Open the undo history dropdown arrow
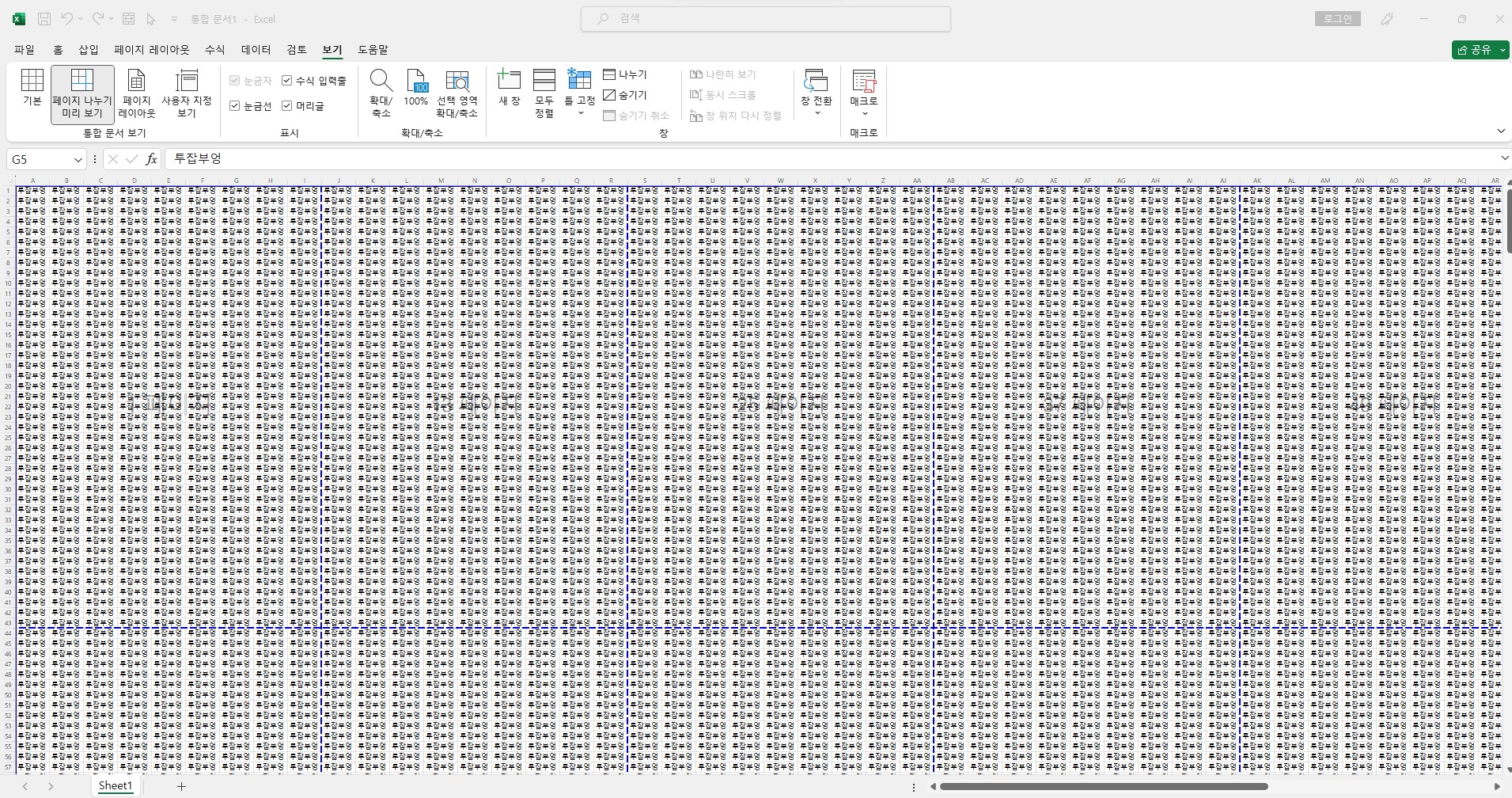The height and width of the screenshot is (798, 1512). pyautogui.click(x=80, y=19)
